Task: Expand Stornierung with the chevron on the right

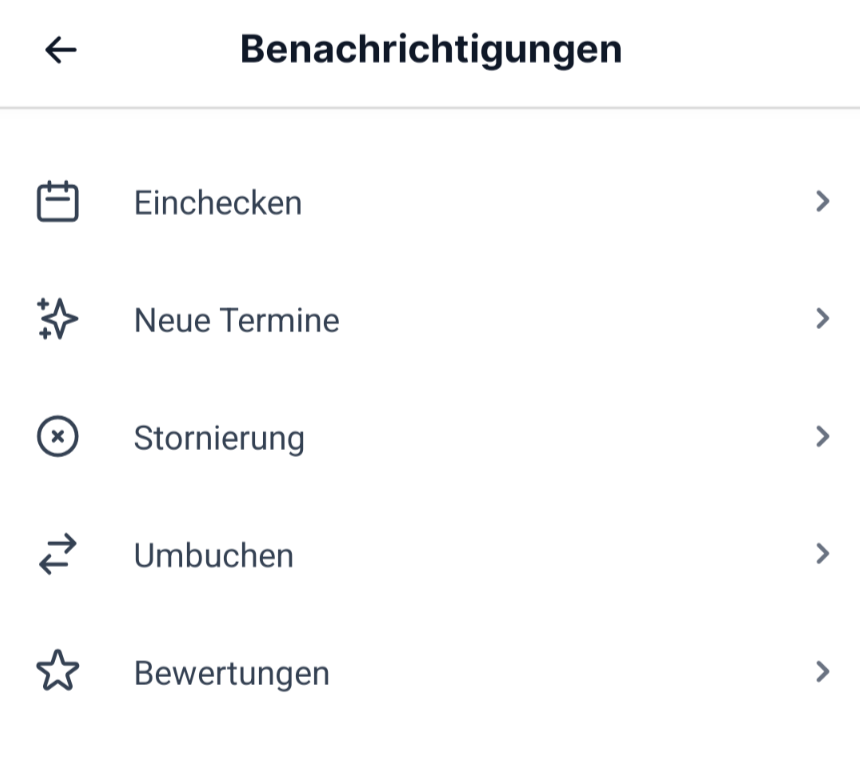Action: (822, 437)
